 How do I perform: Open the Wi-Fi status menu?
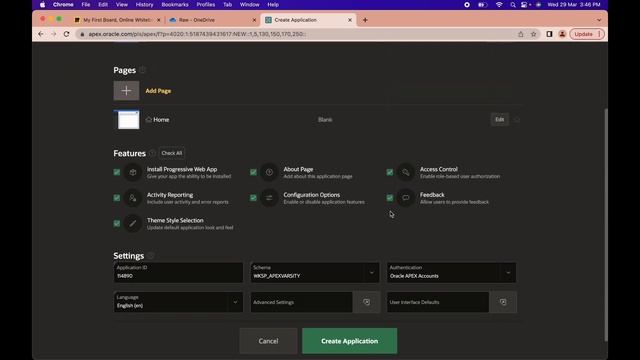[x=499, y=4]
